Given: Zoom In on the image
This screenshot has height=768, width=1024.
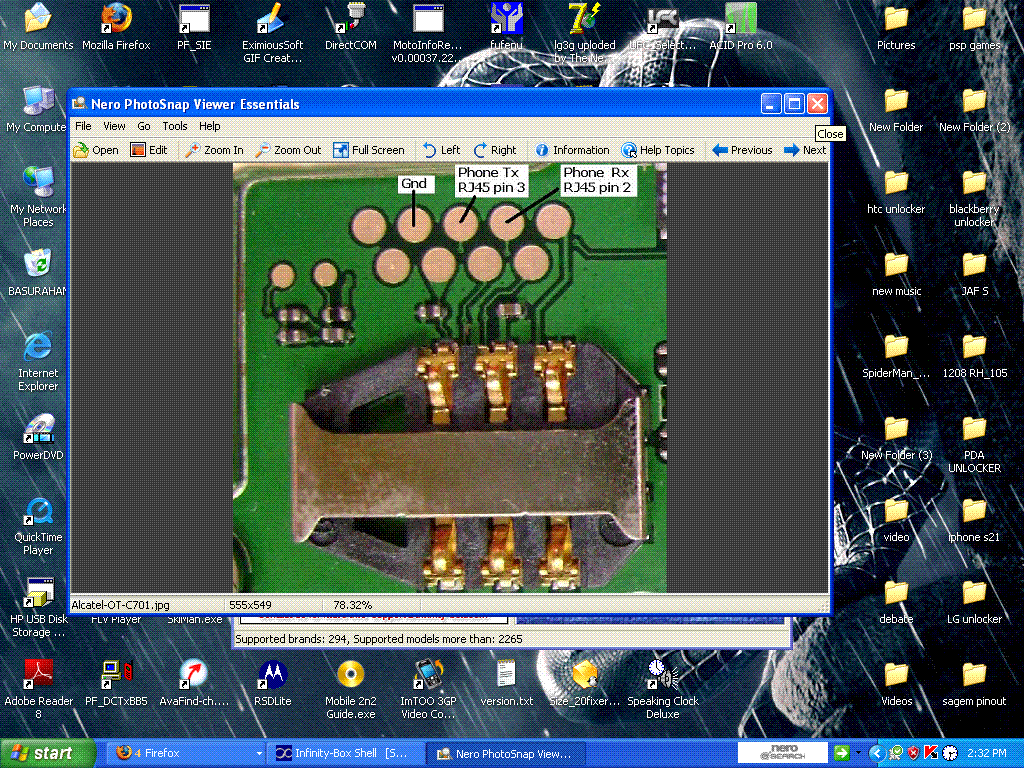Looking at the screenshot, I should (x=213, y=150).
